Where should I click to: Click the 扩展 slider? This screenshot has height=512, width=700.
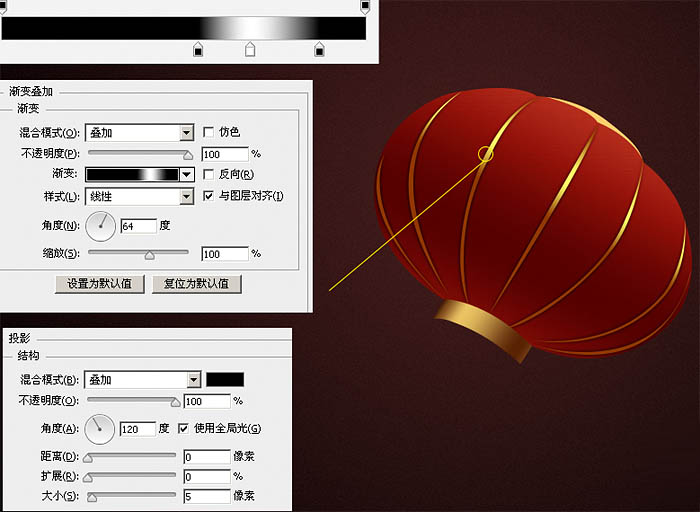tap(131, 476)
